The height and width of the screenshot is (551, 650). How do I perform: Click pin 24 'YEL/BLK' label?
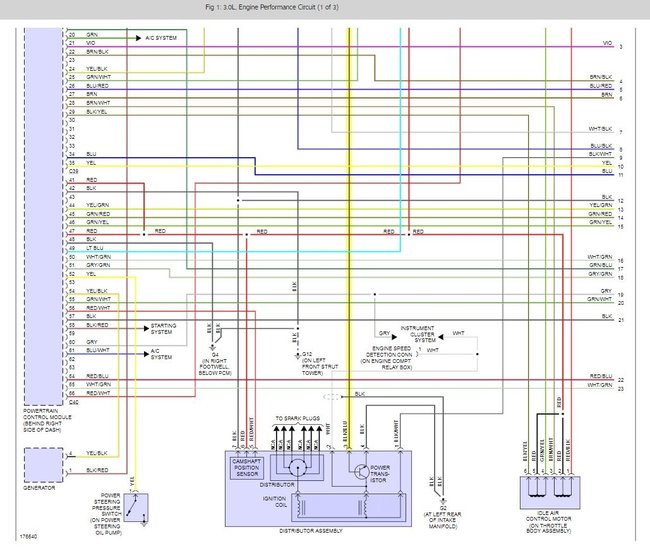coord(97,69)
